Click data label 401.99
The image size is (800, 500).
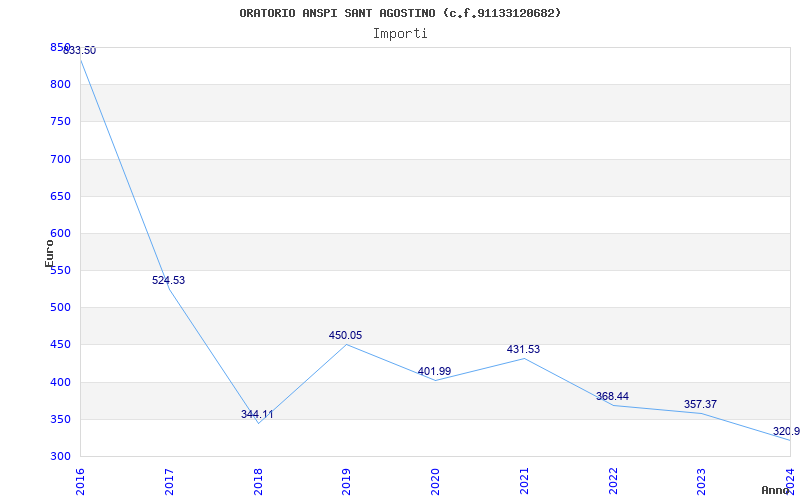click(434, 371)
